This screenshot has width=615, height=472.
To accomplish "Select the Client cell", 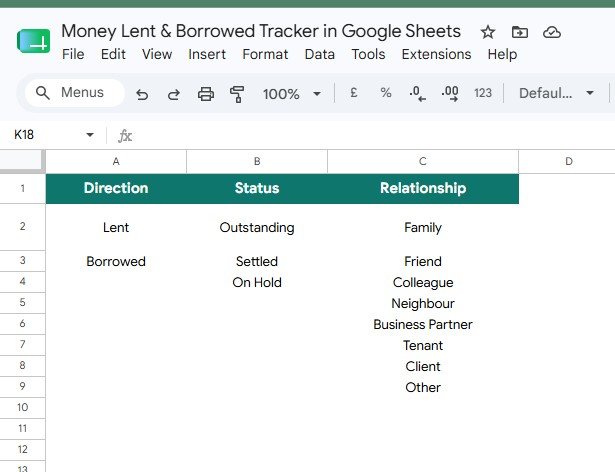I will pyautogui.click(x=423, y=366).
